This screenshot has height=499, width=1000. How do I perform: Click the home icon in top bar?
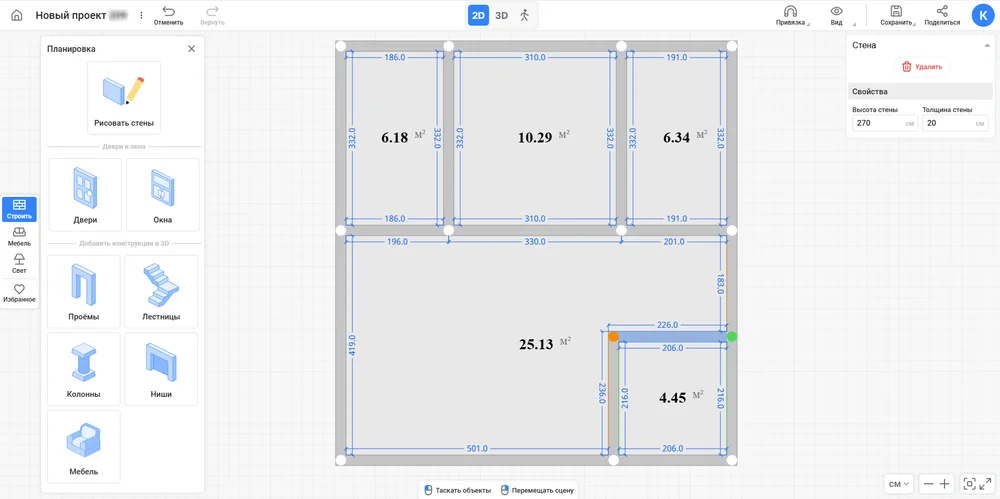click(17, 16)
